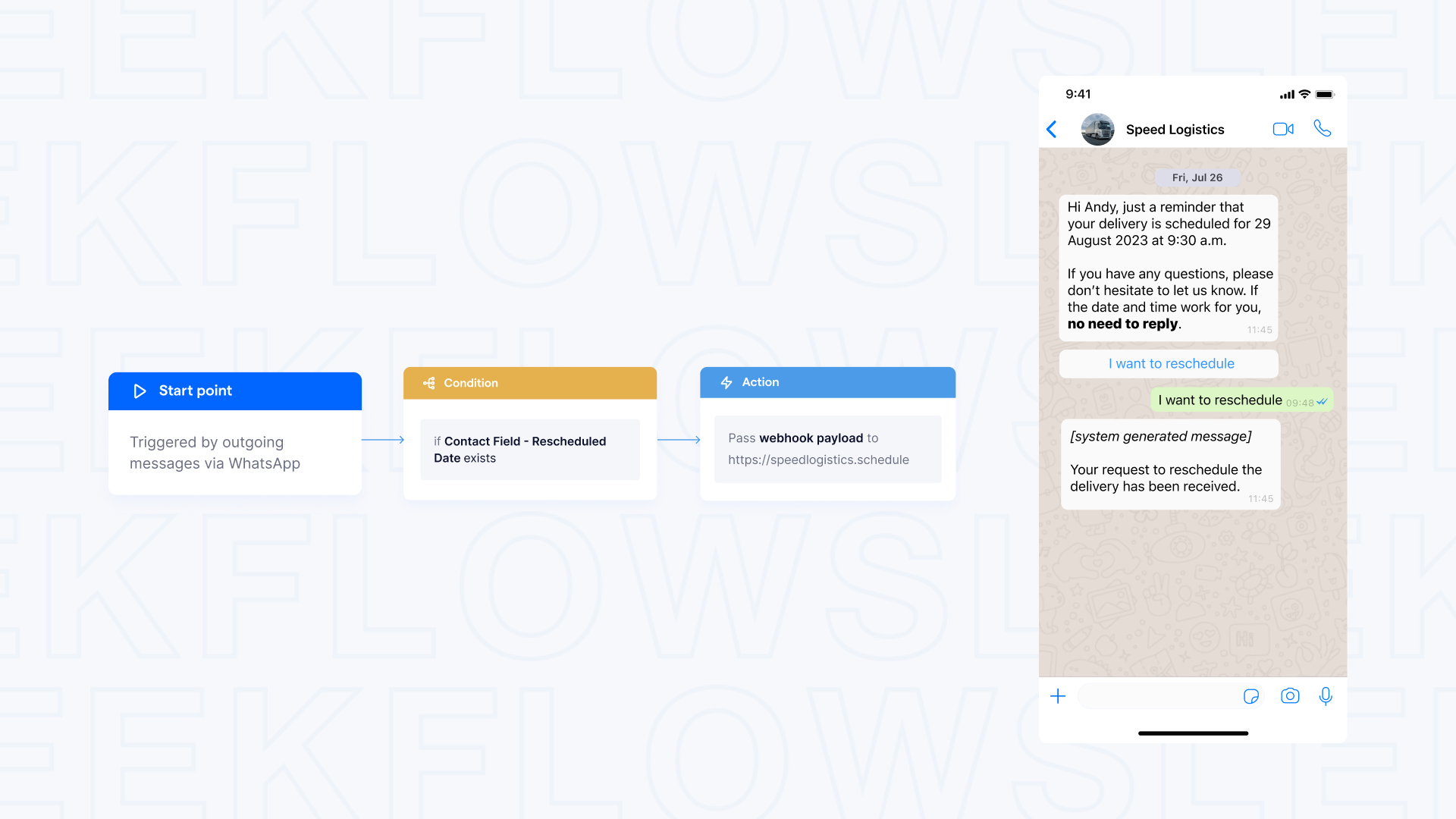Click the Speed Logistics contact name
This screenshot has width=1456, height=819.
1175,129
